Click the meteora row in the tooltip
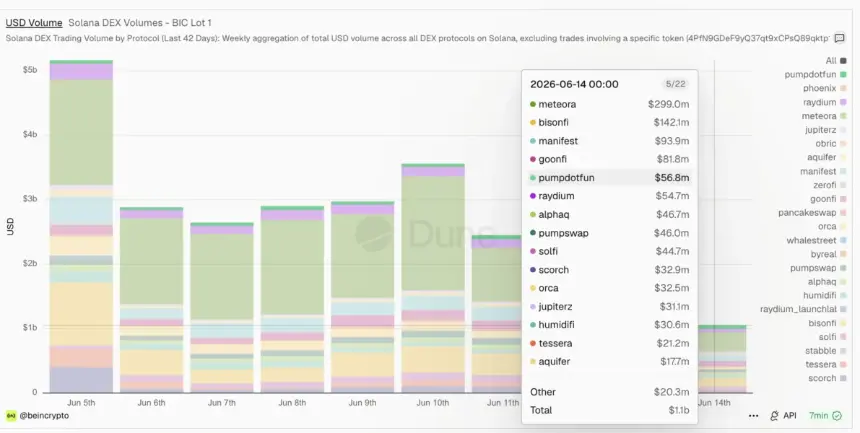This screenshot has height=433, width=860. (609, 104)
